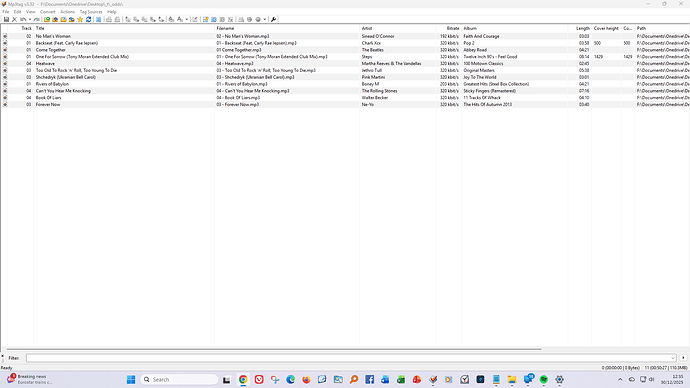Click the arrow button beside Filter box
Viewport: 690px width, 388px height.
tap(683, 358)
